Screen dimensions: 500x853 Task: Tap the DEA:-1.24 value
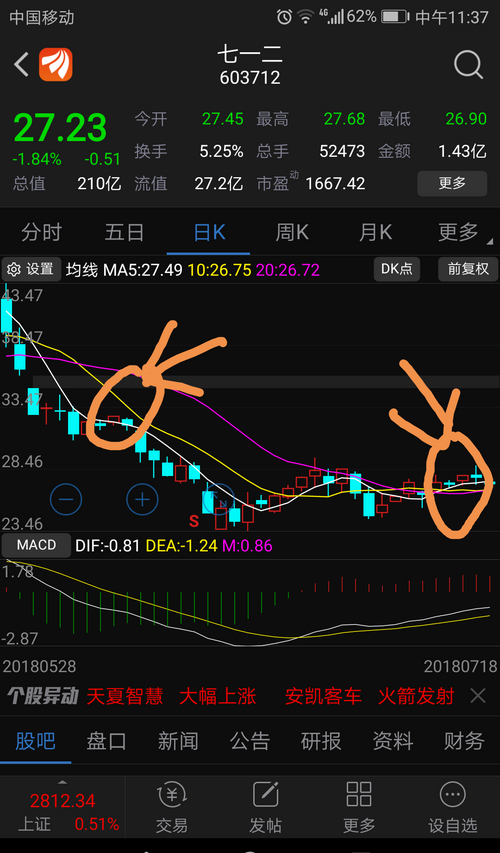(x=182, y=545)
